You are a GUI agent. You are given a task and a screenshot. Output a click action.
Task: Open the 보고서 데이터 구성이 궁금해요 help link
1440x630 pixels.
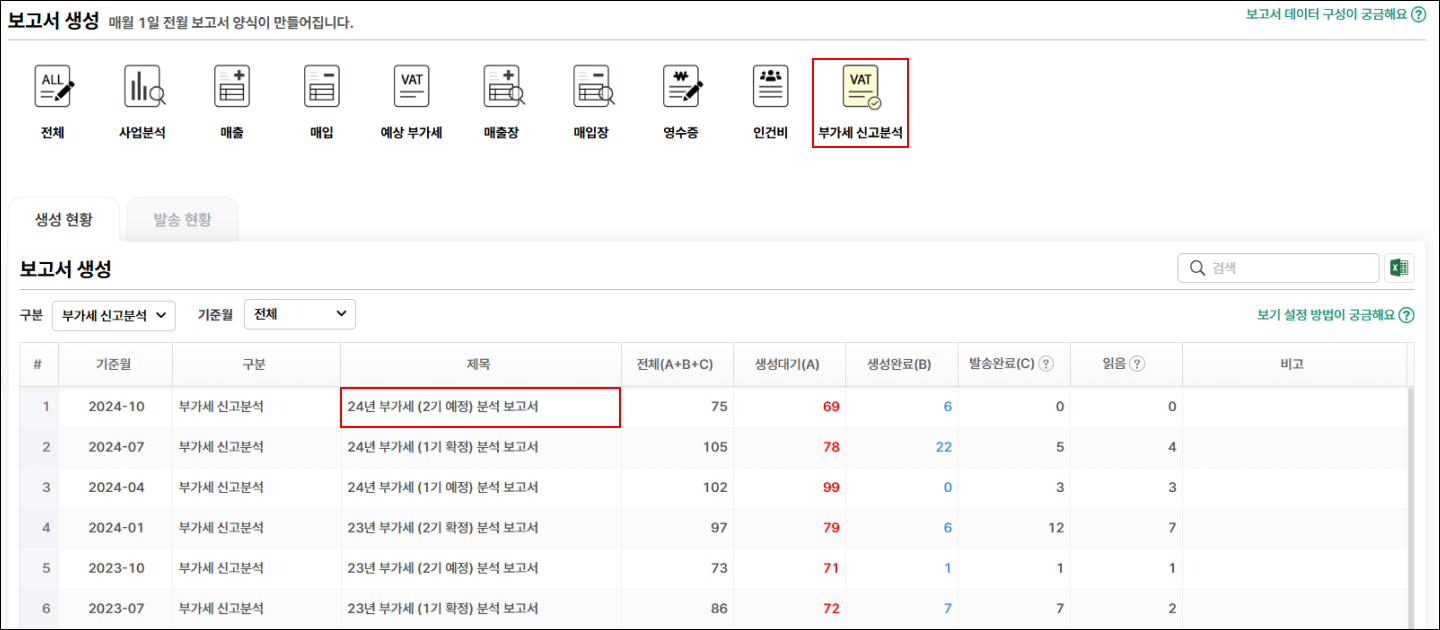pos(1334,15)
